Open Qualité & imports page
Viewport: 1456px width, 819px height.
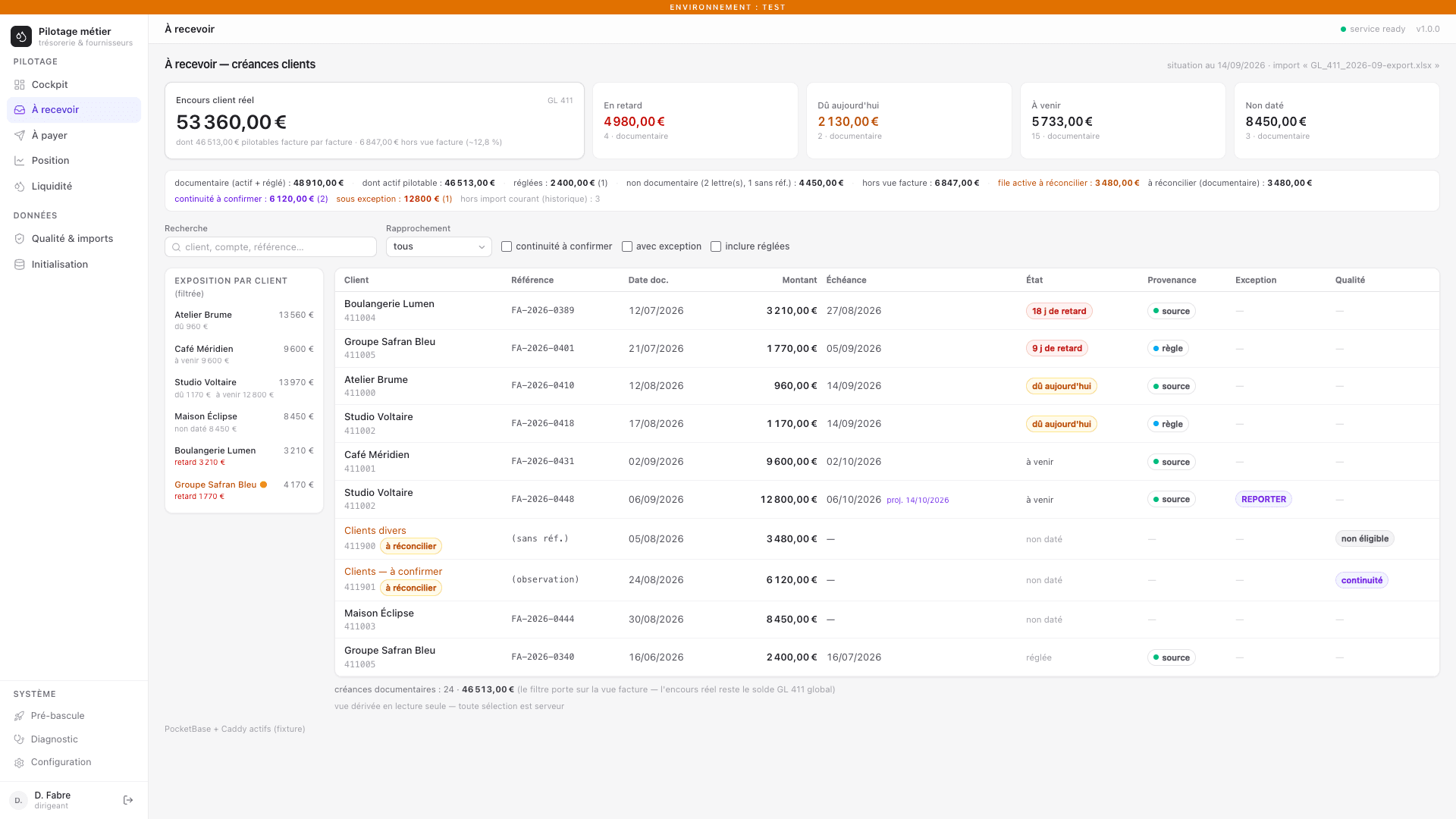74,239
